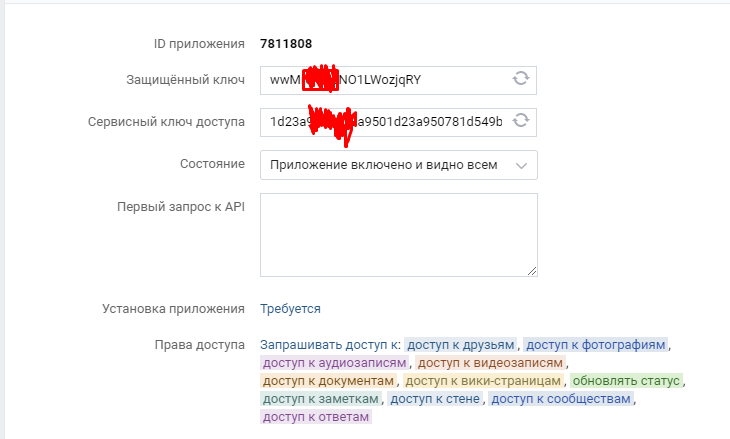Select the доступ к фотографиям permission tag
The width and height of the screenshot is (730, 439).
tap(595, 345)
